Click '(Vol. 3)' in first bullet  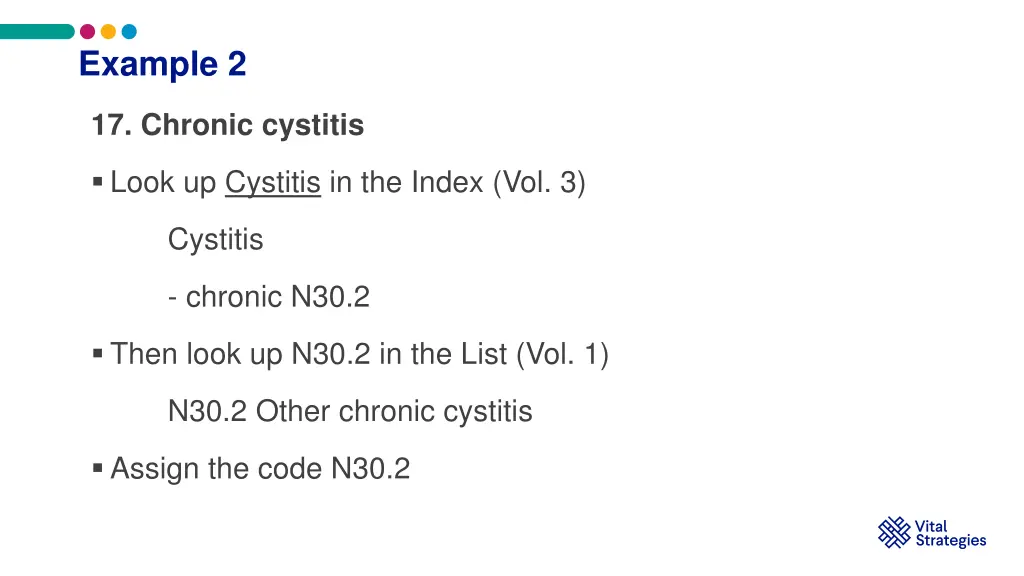click(x=539, y=183)
